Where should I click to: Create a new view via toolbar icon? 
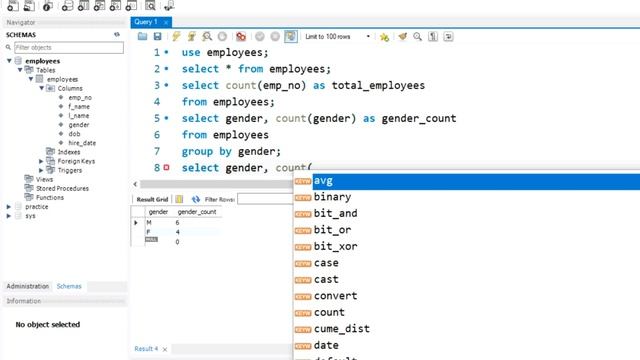pyautogui.click(x=99, y=6)
